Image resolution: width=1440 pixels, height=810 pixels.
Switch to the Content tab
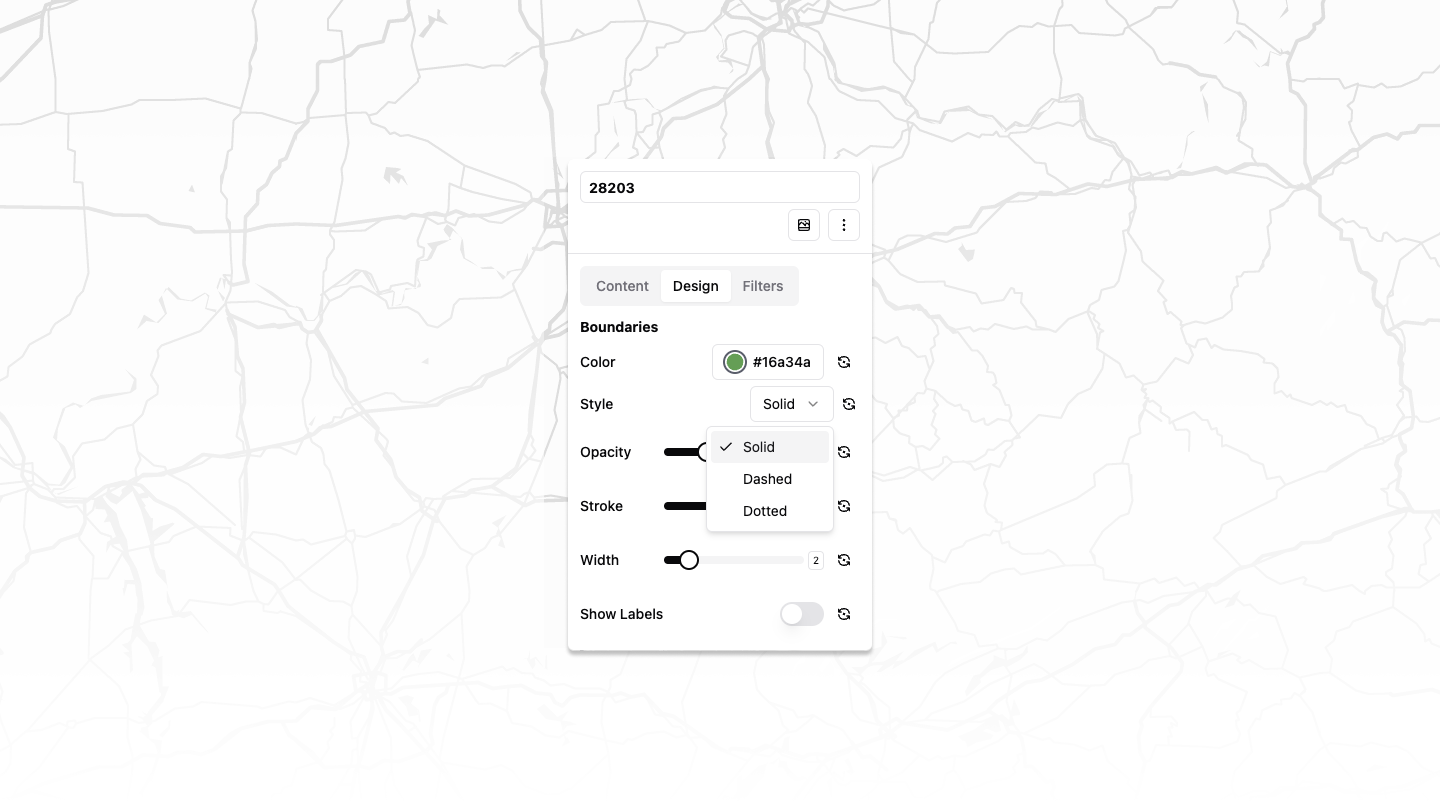pyautogui.click(x=622, y=286)
